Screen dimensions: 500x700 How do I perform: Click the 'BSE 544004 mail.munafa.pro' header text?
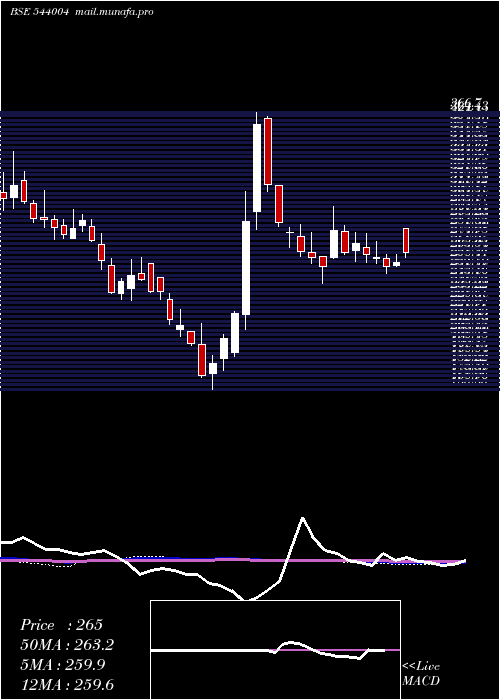(82, 12)
